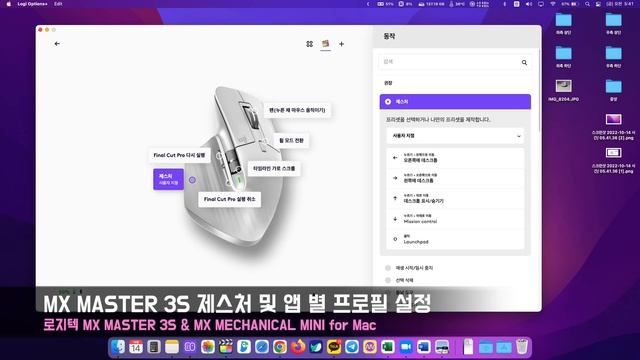Screen dimensions: 640x360
Task: Open Excel from the Dock
Action: click(x=388, y=347)
